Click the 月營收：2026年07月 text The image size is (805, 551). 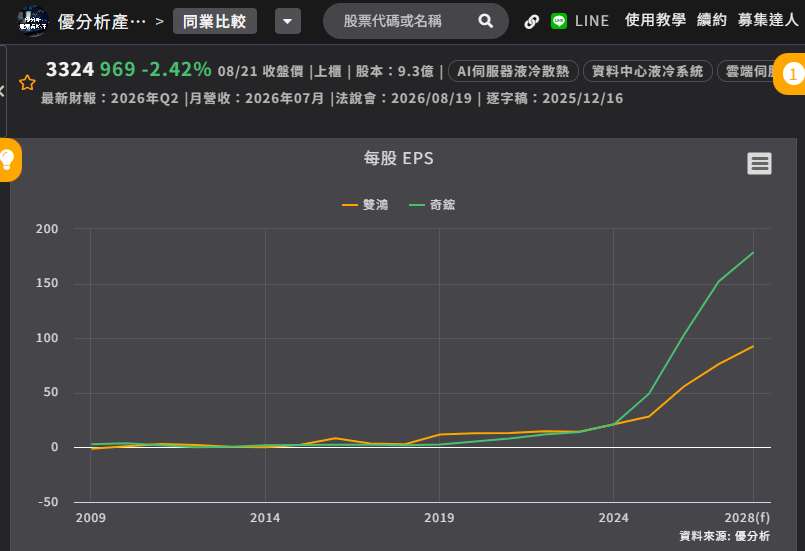257,98
